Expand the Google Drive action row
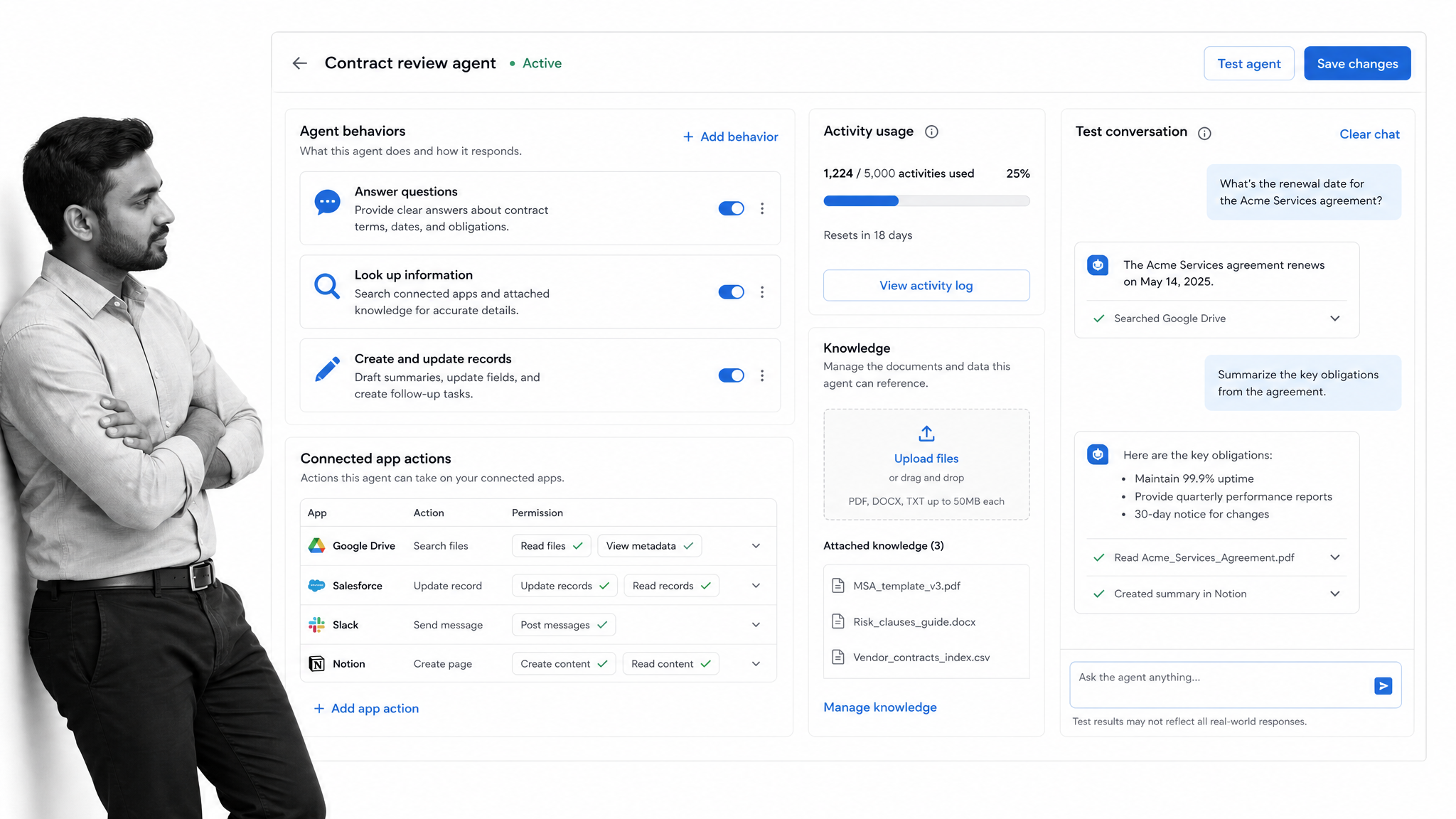 [756, 546]
